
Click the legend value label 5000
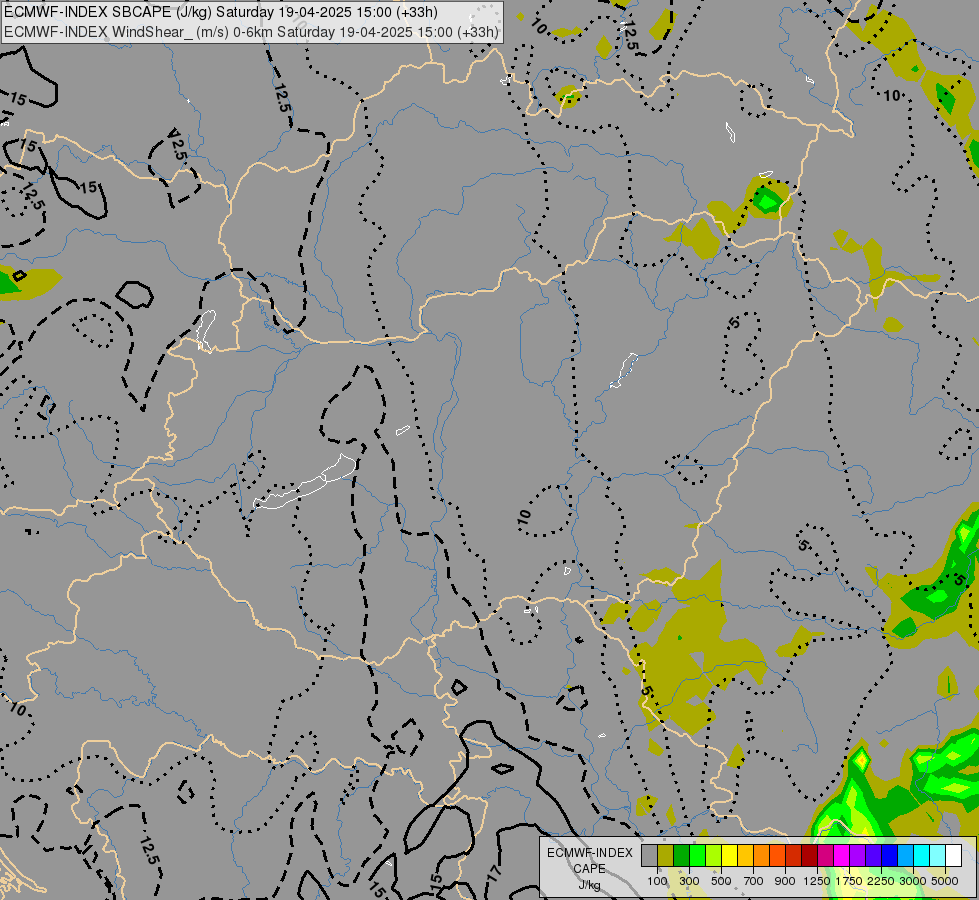coord(945,881)
